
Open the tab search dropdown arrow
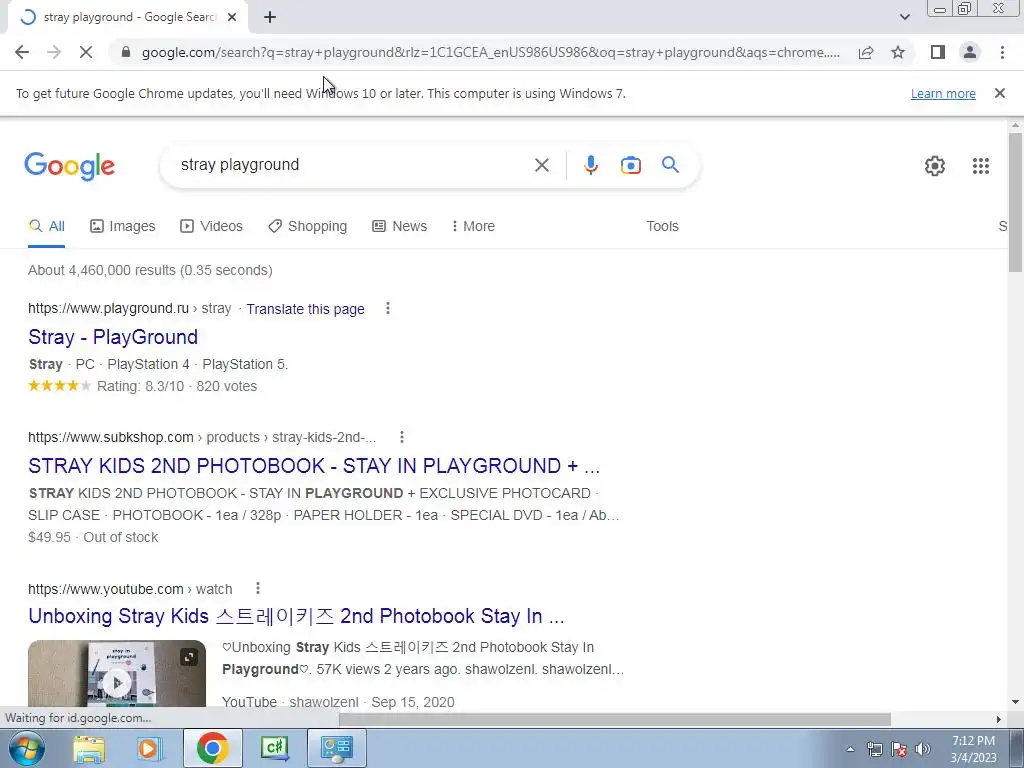point(904,17)
